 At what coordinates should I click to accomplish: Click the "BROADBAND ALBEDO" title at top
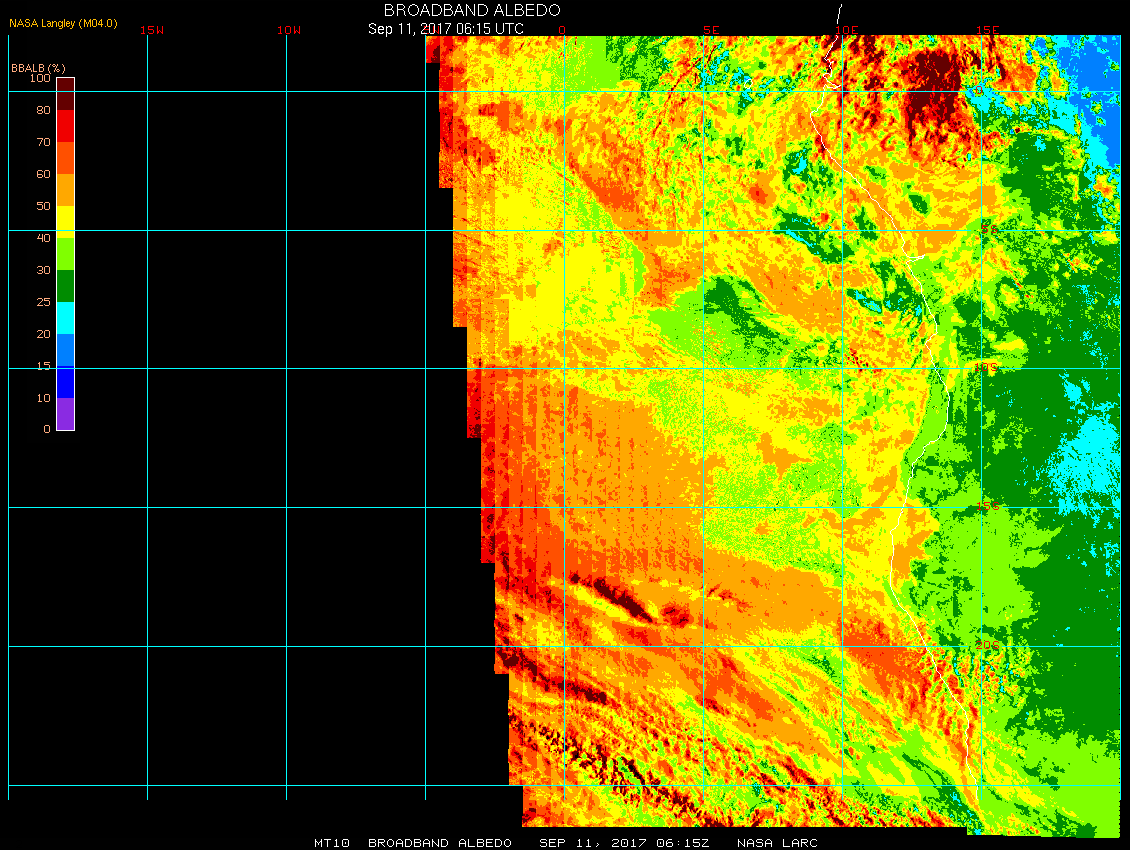[472, 10]
